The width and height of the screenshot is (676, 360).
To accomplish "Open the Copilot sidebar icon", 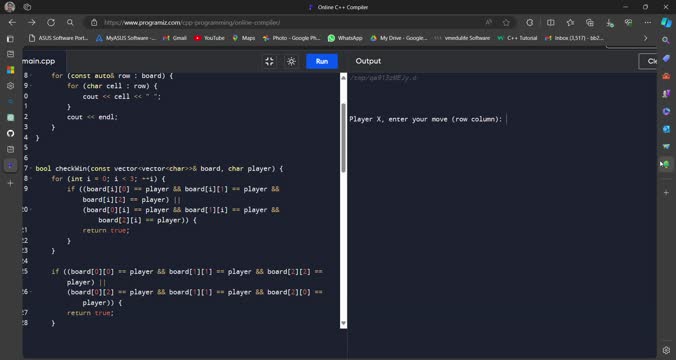I will (666, 22).
